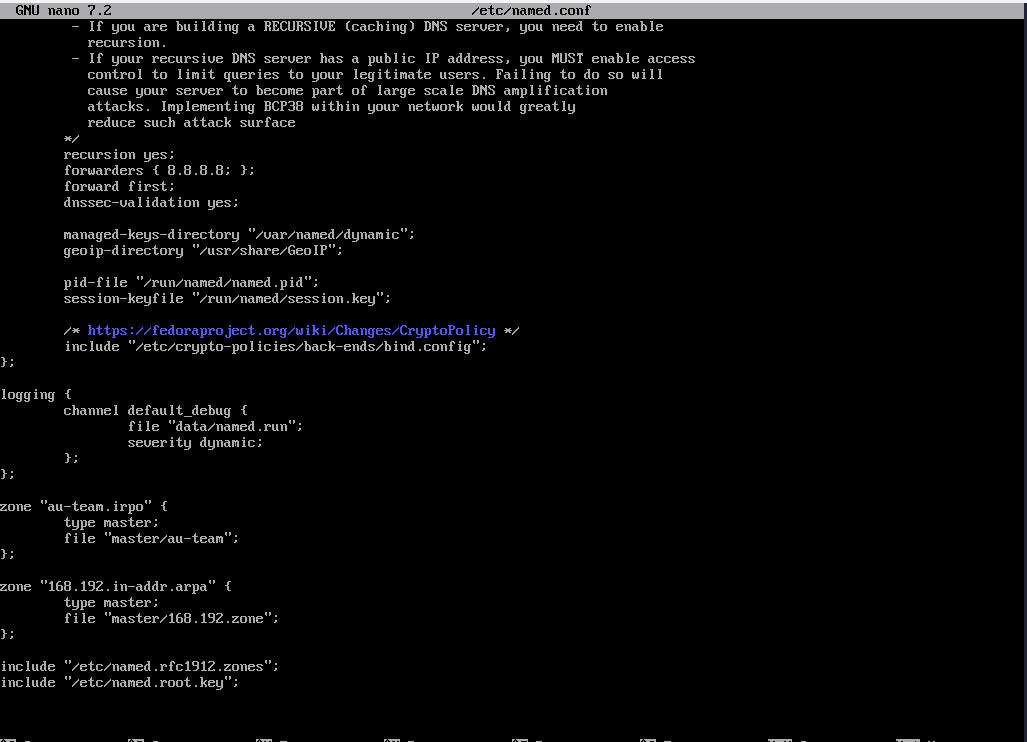Click the /etc/named.conf filename in title bar
The image size is (1027, 742).
(530, 10)
